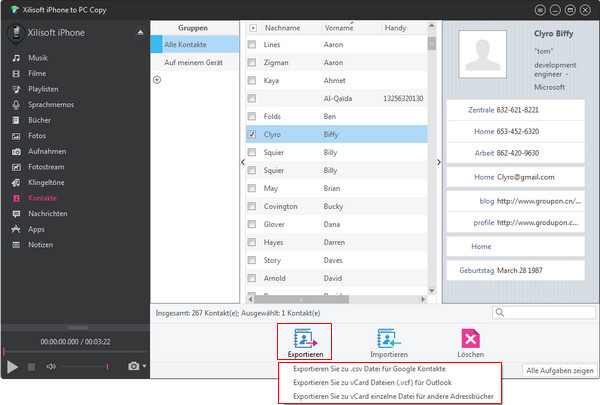Click the contact list horizontal scrollbar
Screen dimensions: 600x405
tap(302, 299)
